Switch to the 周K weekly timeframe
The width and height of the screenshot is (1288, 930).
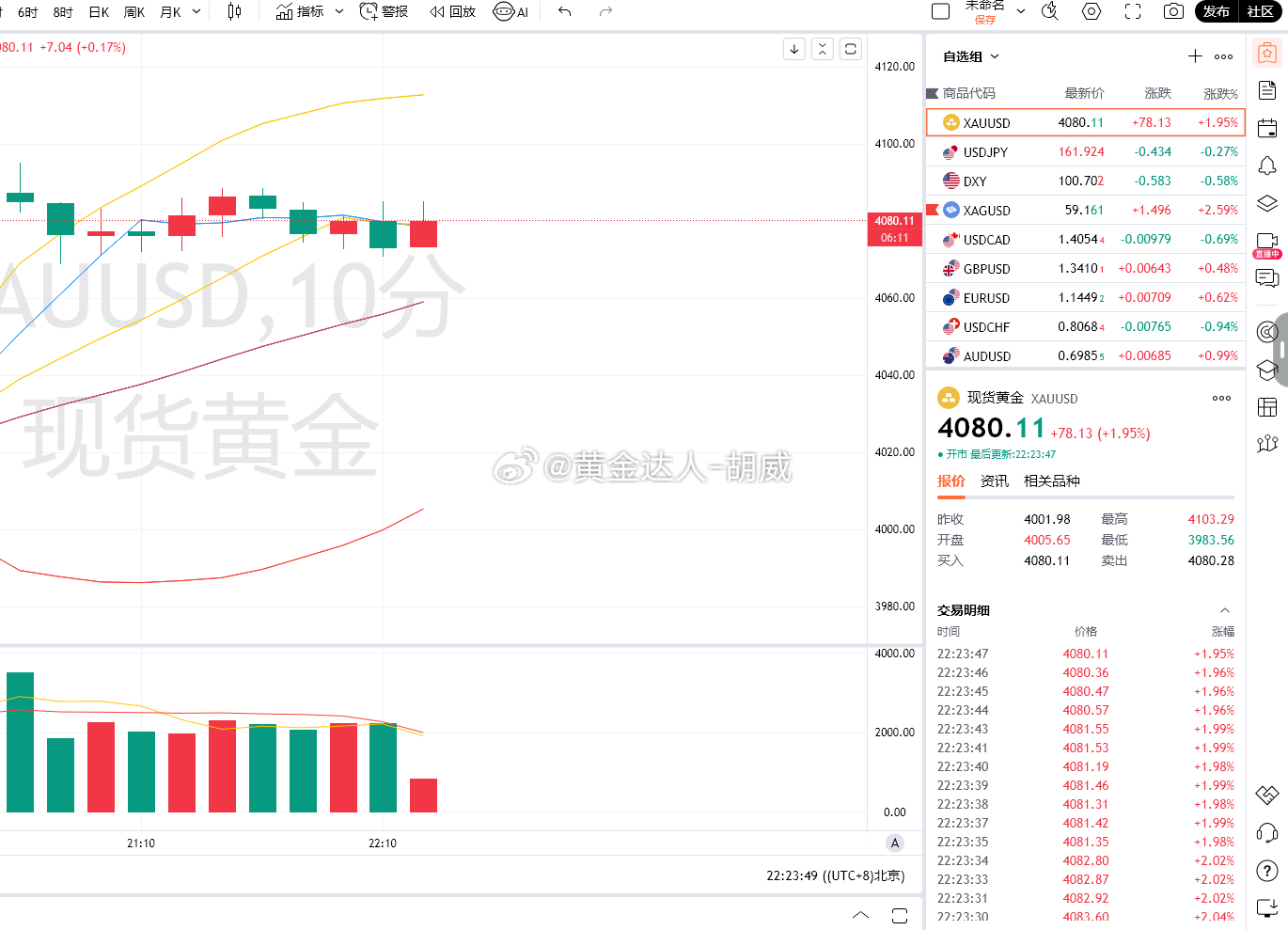pyautogui.click(x=134, y=12)
